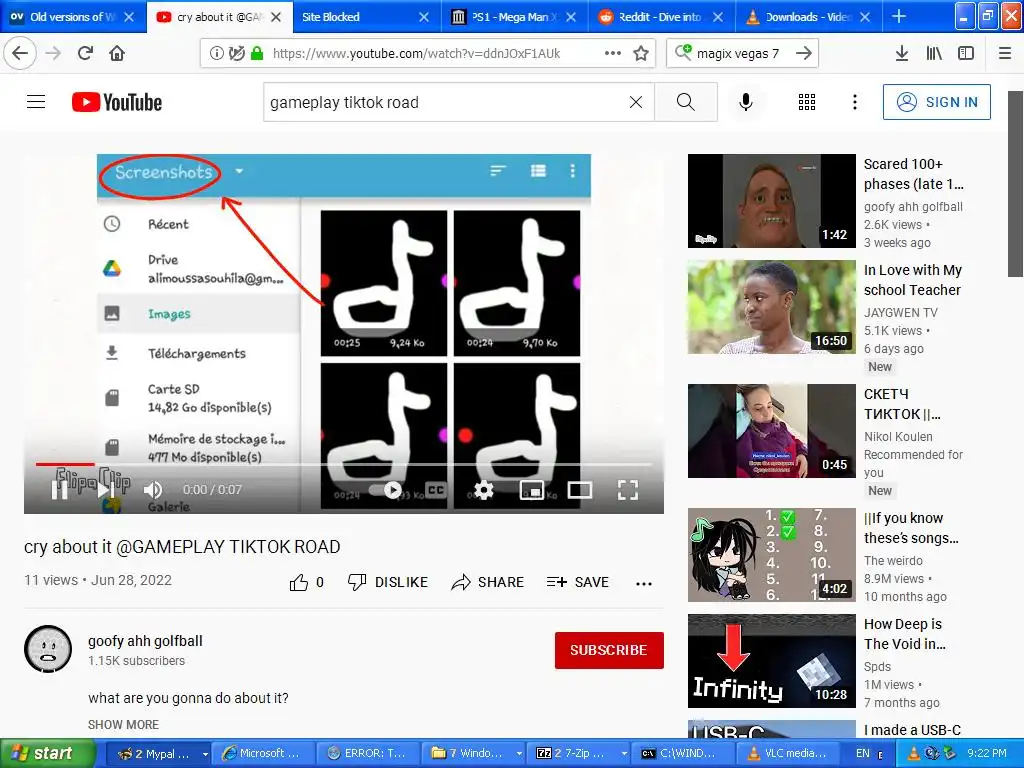This screenshot has height=768, width=1024.
Task: Seek on the video progress bar
Action: click(x=344, y=464)
